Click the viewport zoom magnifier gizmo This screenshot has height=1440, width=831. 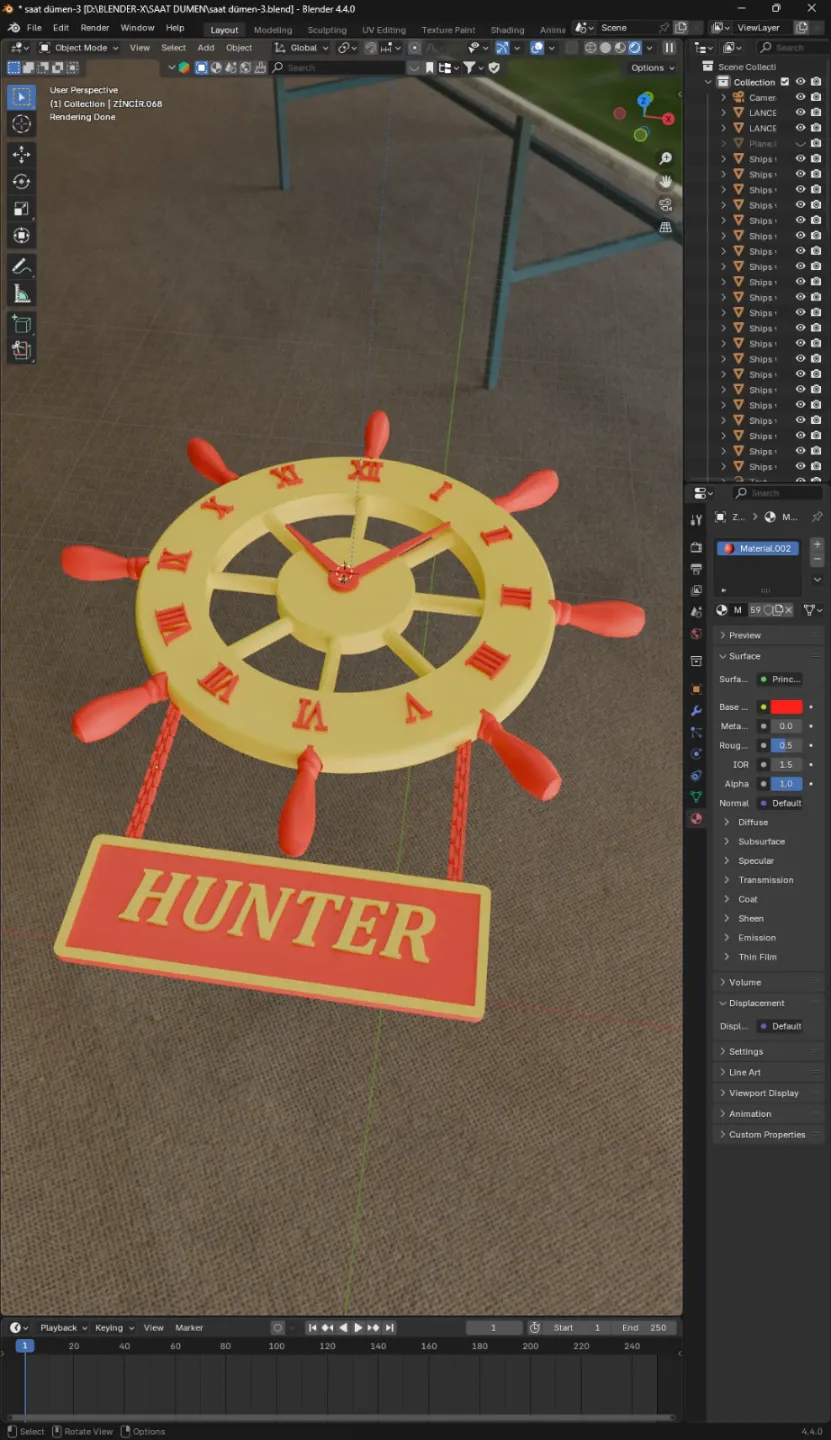coord(665,159)
